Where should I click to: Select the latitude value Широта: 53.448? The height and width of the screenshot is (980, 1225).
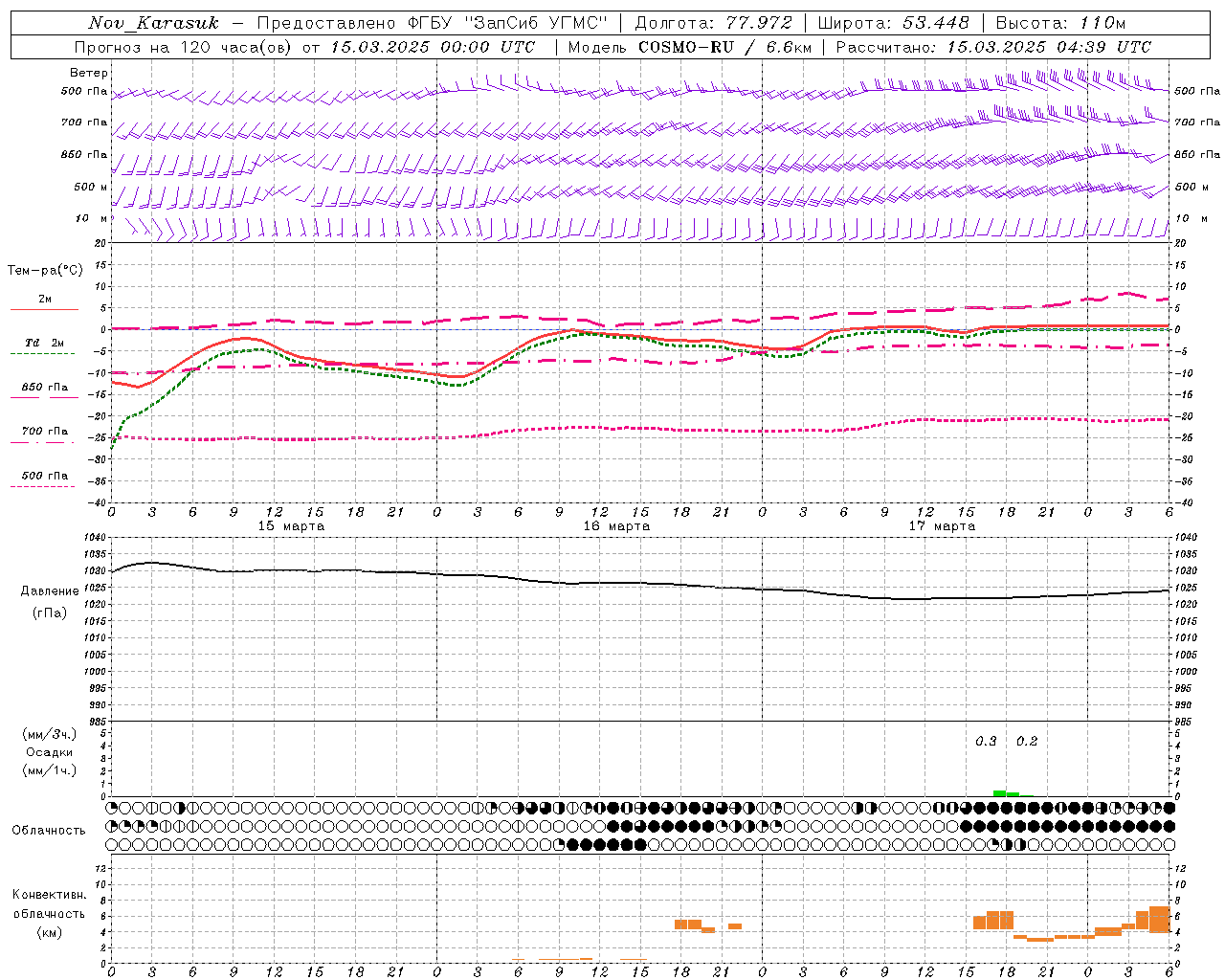click(893, 23)
